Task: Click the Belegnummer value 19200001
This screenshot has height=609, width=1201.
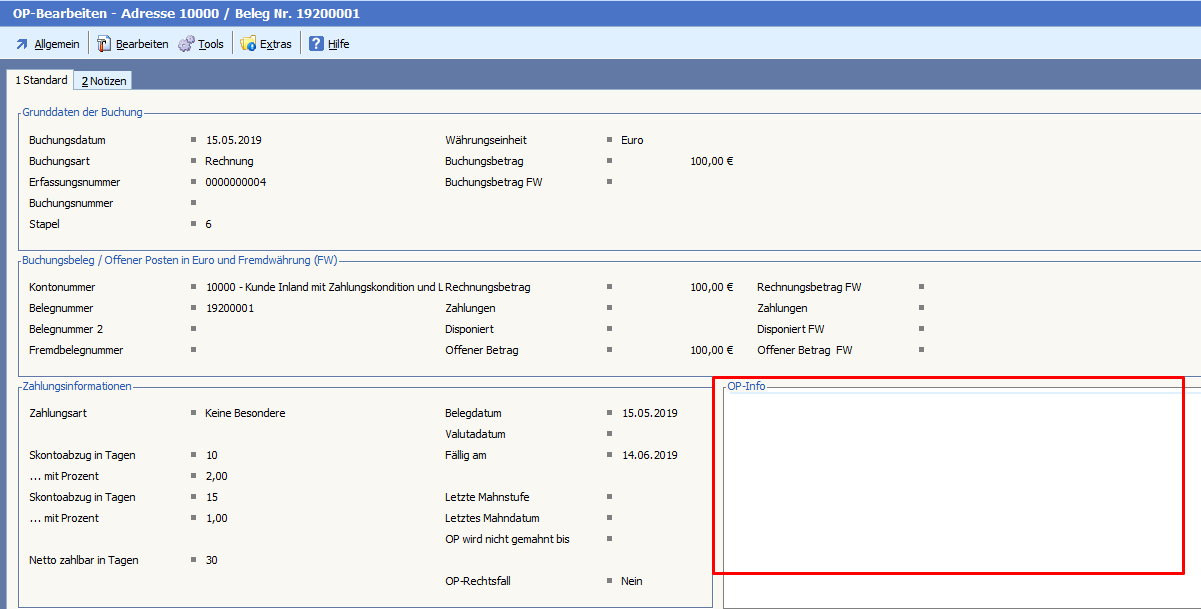Action: click(229, 308)
